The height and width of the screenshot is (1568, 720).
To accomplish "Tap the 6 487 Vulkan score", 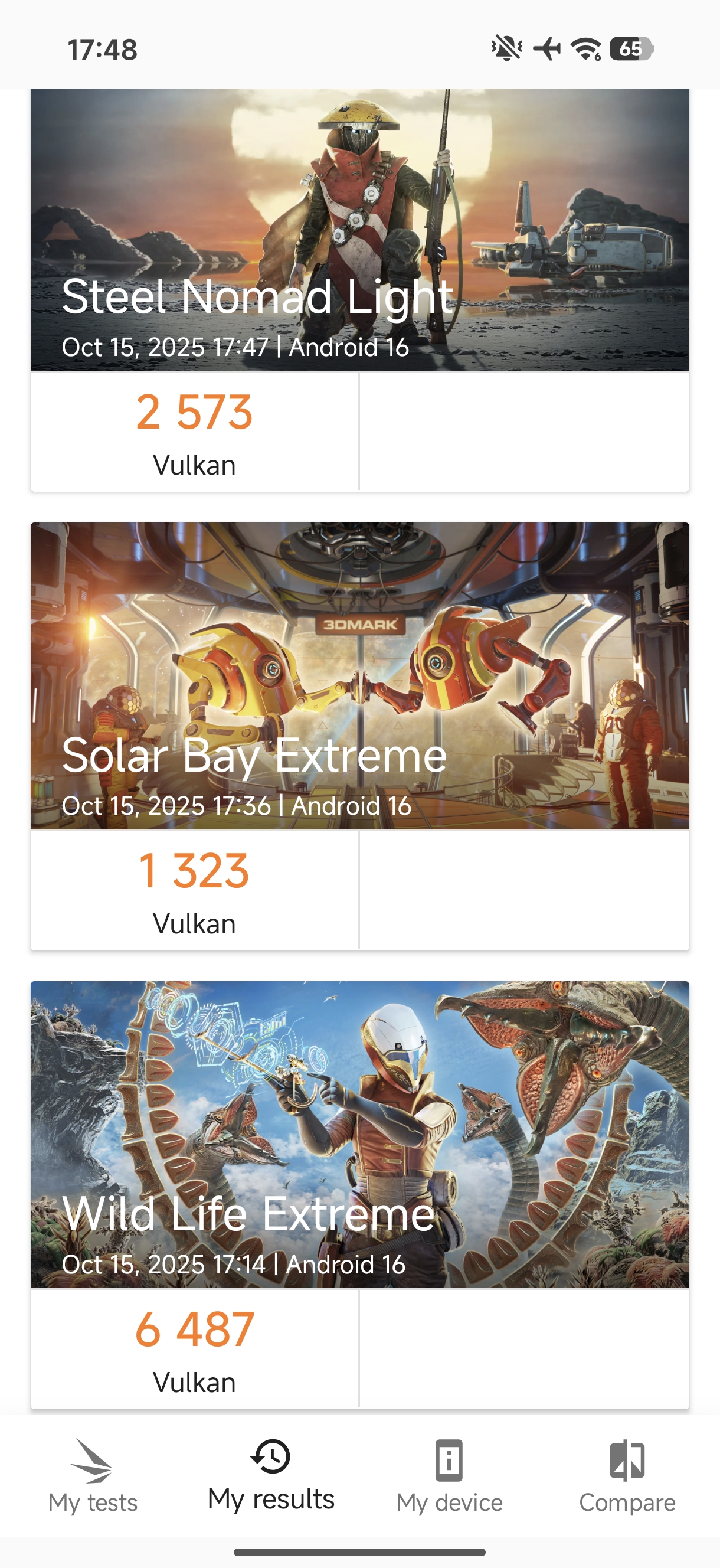I will click(194, 1329).
